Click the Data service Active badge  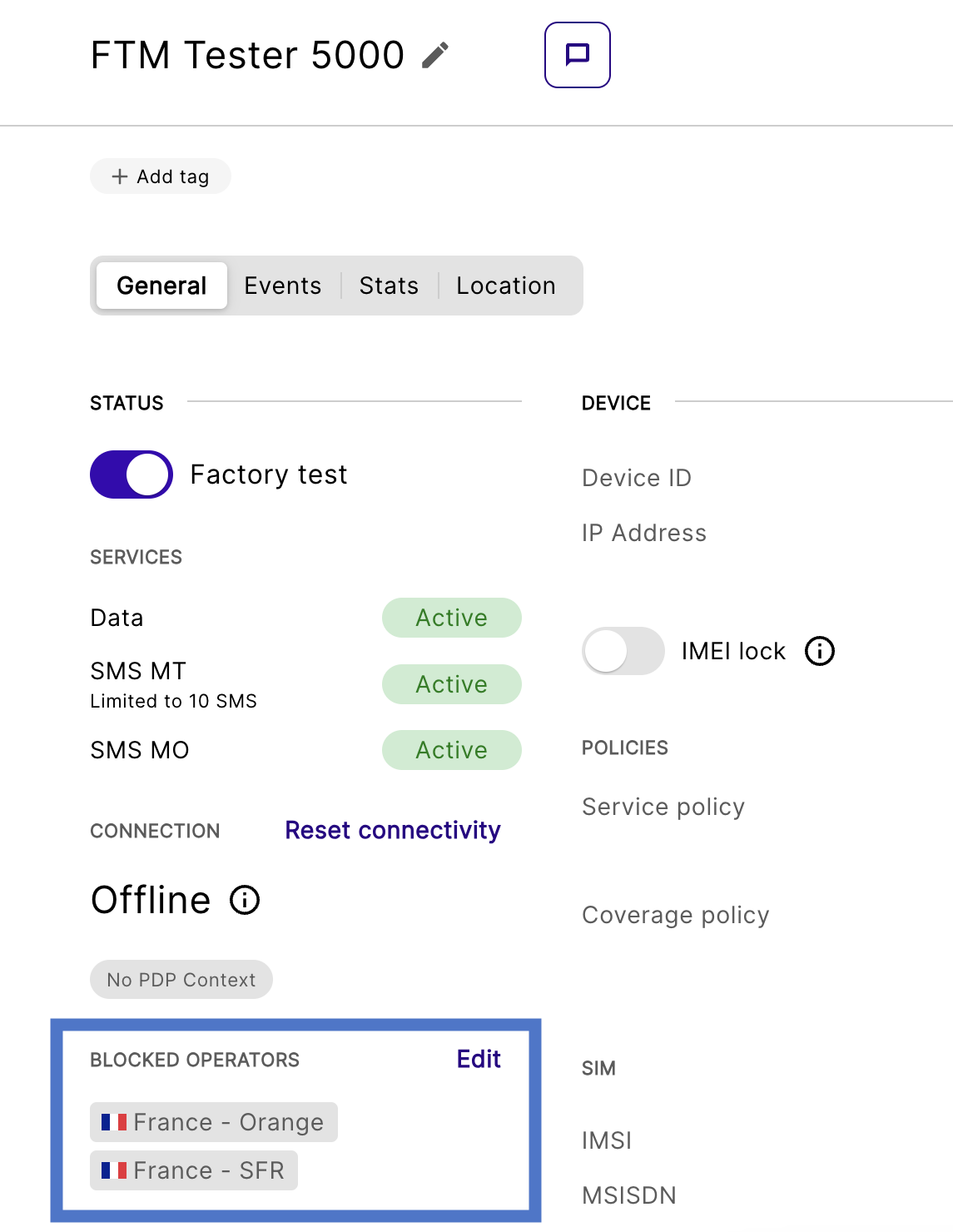tap(451, 618)
